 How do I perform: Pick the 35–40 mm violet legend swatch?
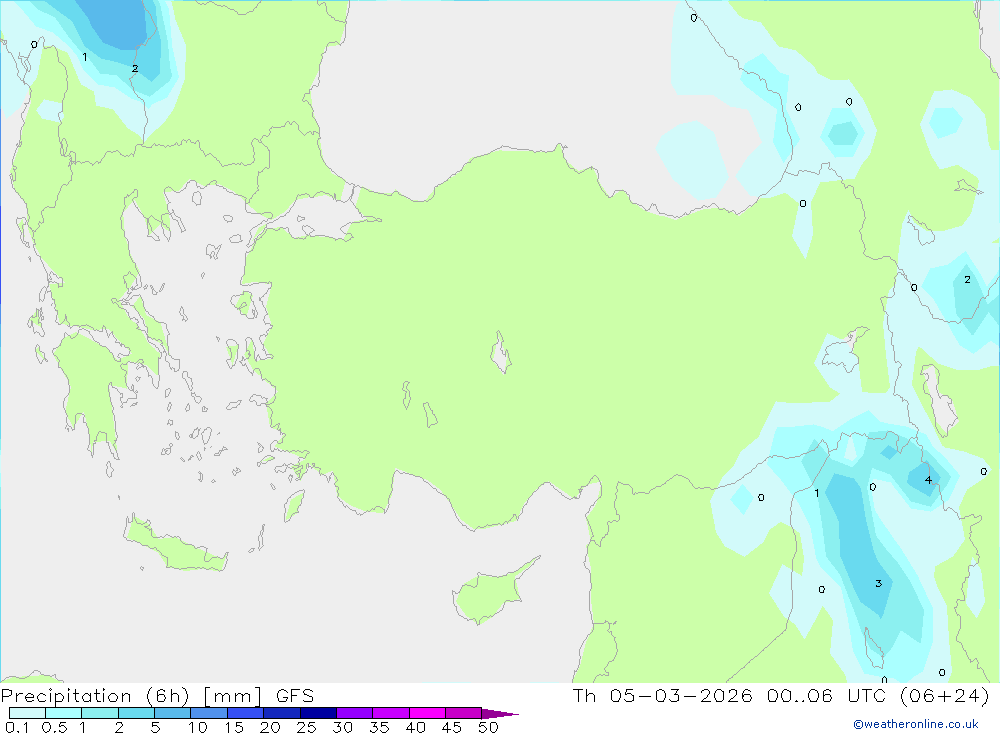click(x=390, y=713)
